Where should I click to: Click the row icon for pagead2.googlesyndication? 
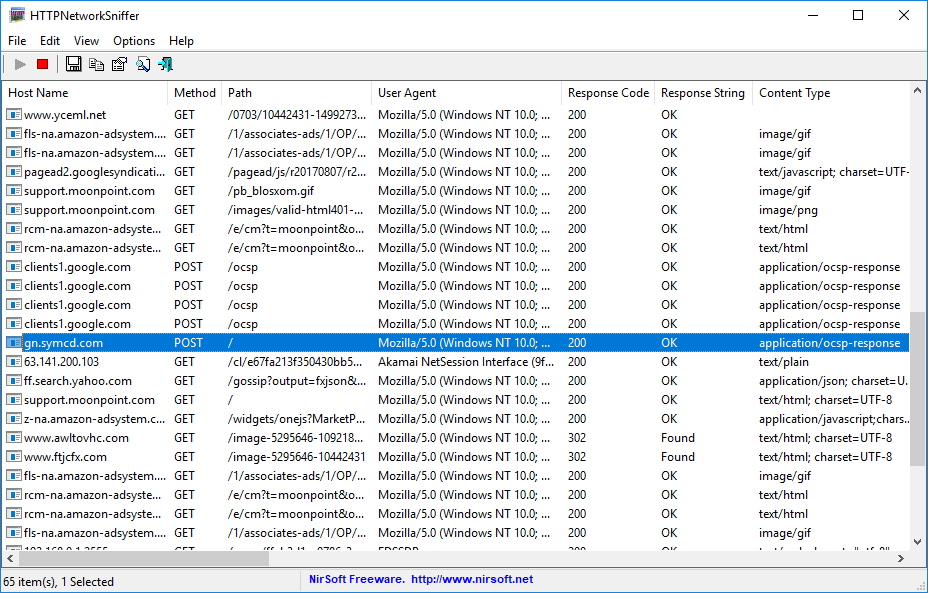click(14, 172)
